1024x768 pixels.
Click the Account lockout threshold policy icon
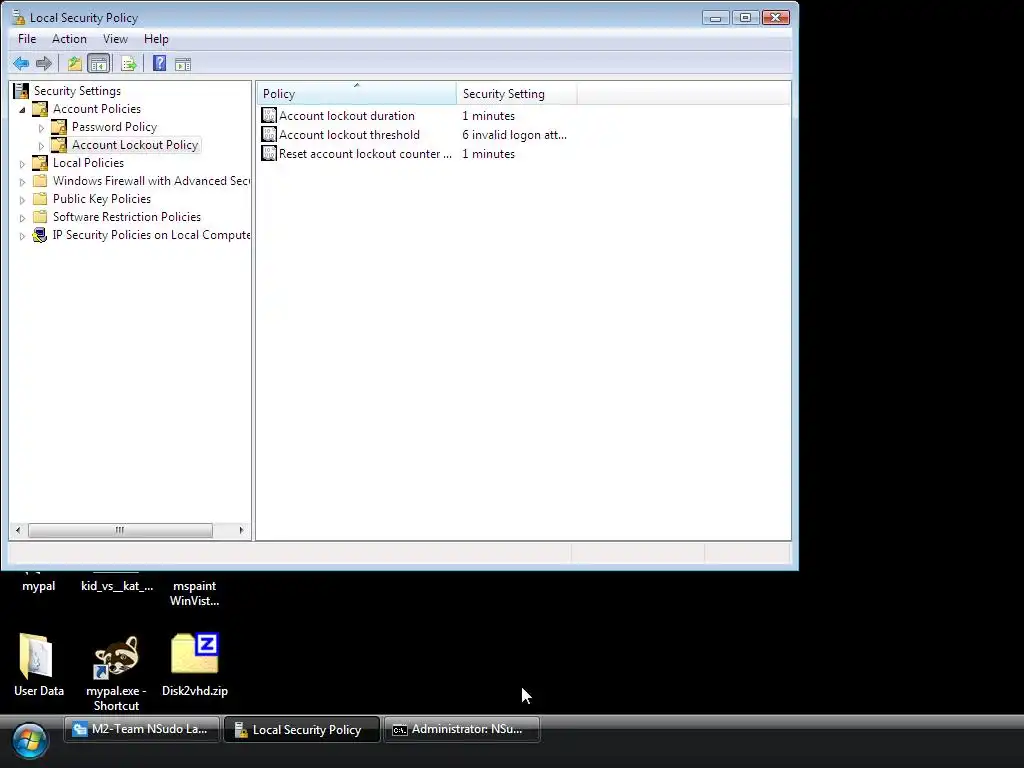pyautogui.click(x=269, y=135)
